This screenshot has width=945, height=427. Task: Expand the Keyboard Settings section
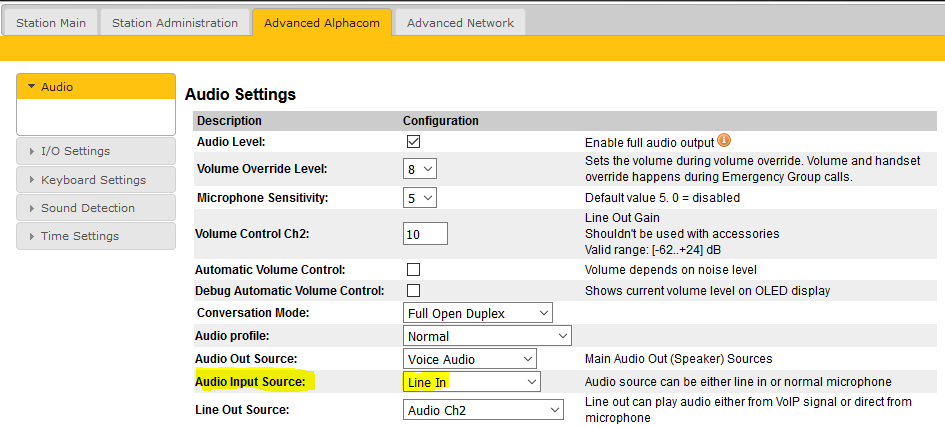[x=96, y=180]
